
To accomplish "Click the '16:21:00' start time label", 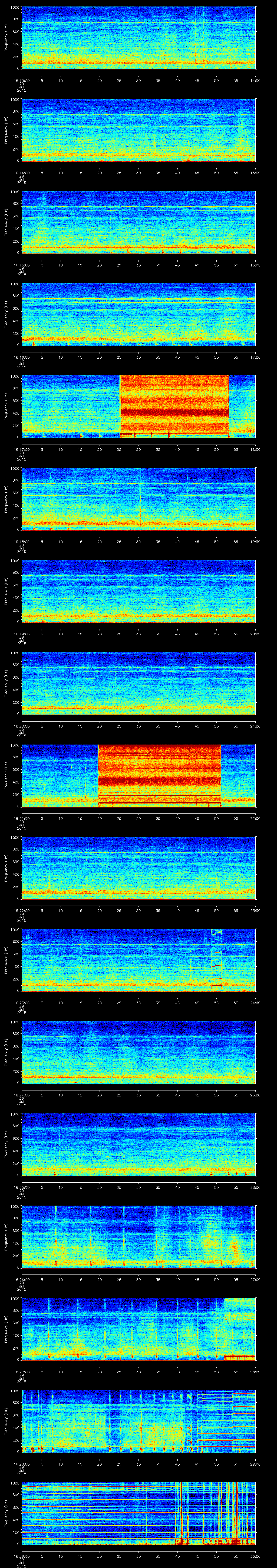I will point(21,818).
